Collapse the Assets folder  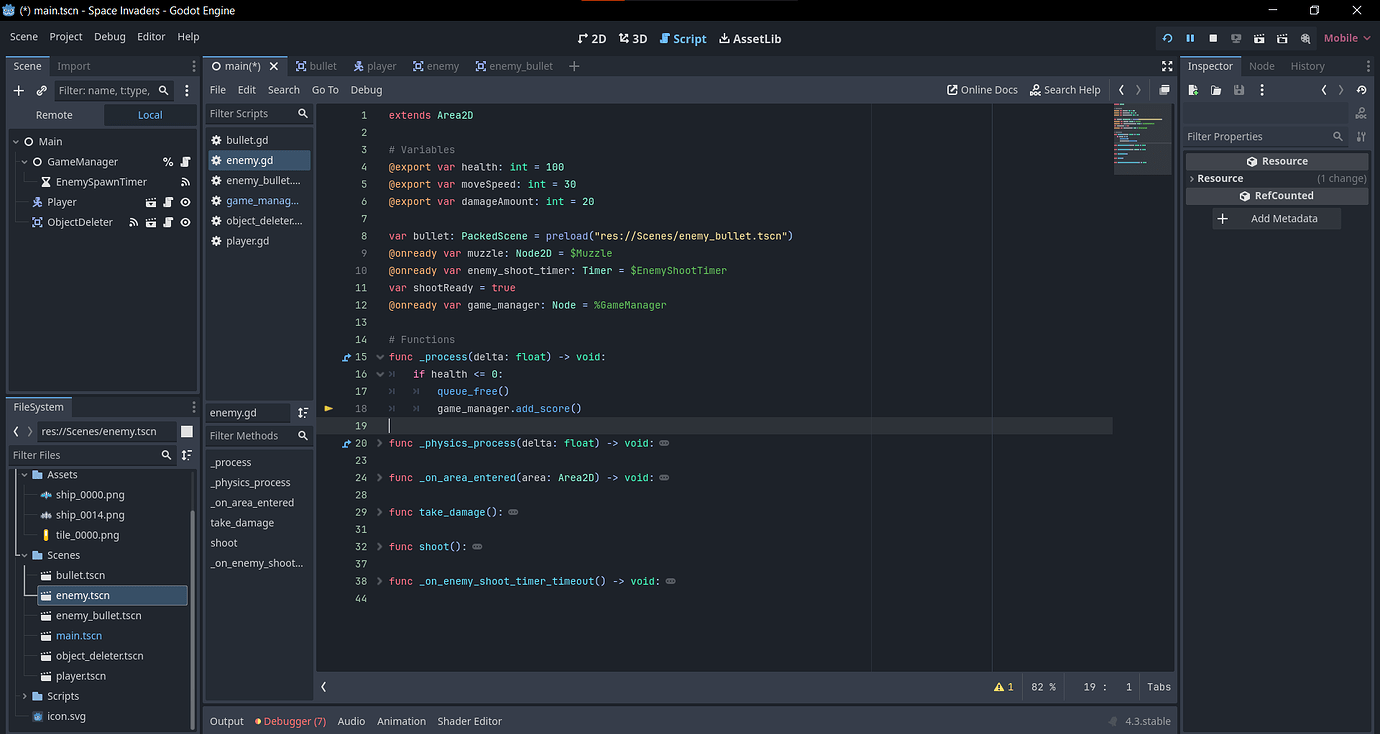(x=25, y=475)
